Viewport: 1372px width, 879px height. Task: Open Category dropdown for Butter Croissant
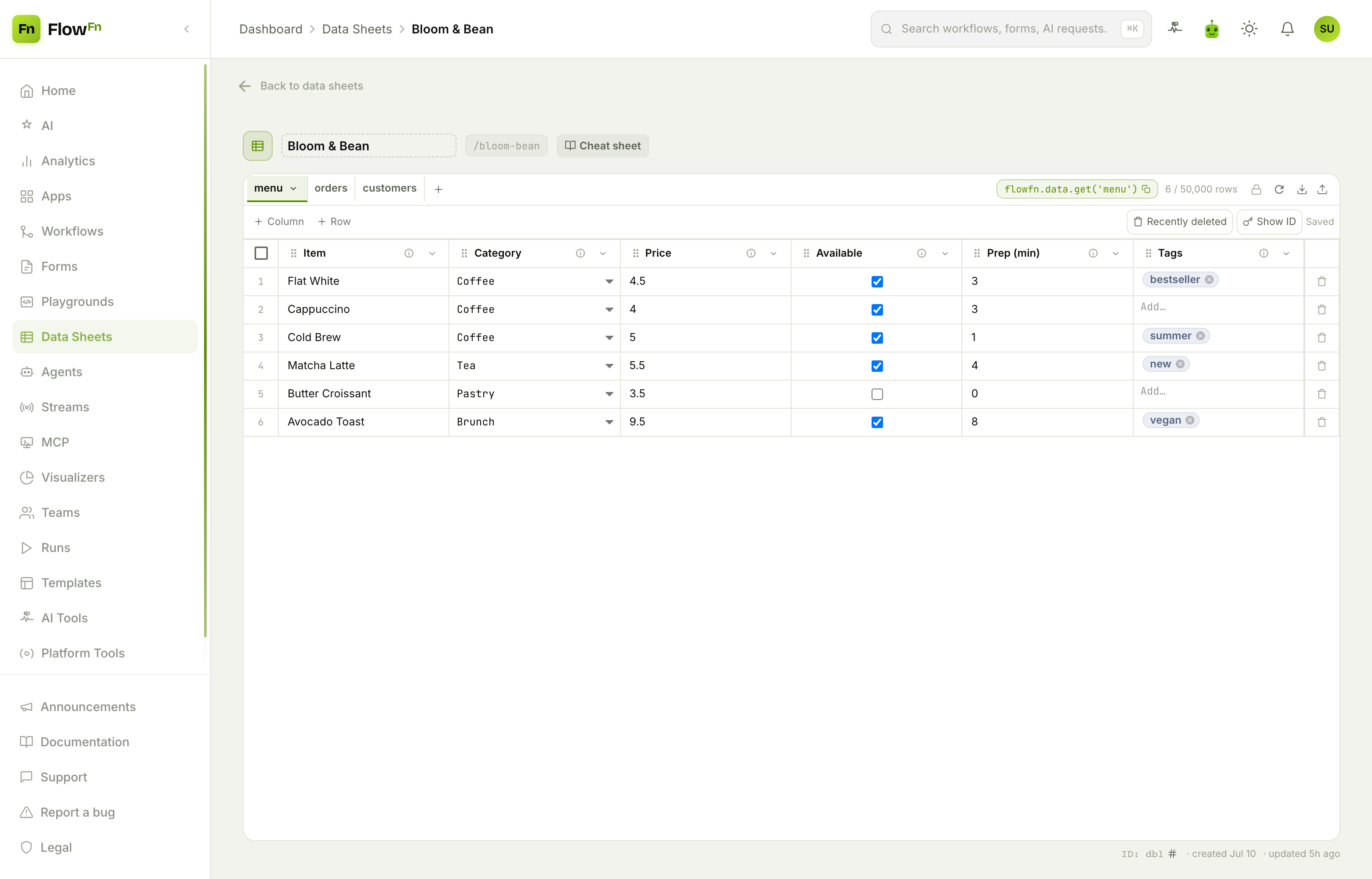pyautogui.click(x=609, y=394)
